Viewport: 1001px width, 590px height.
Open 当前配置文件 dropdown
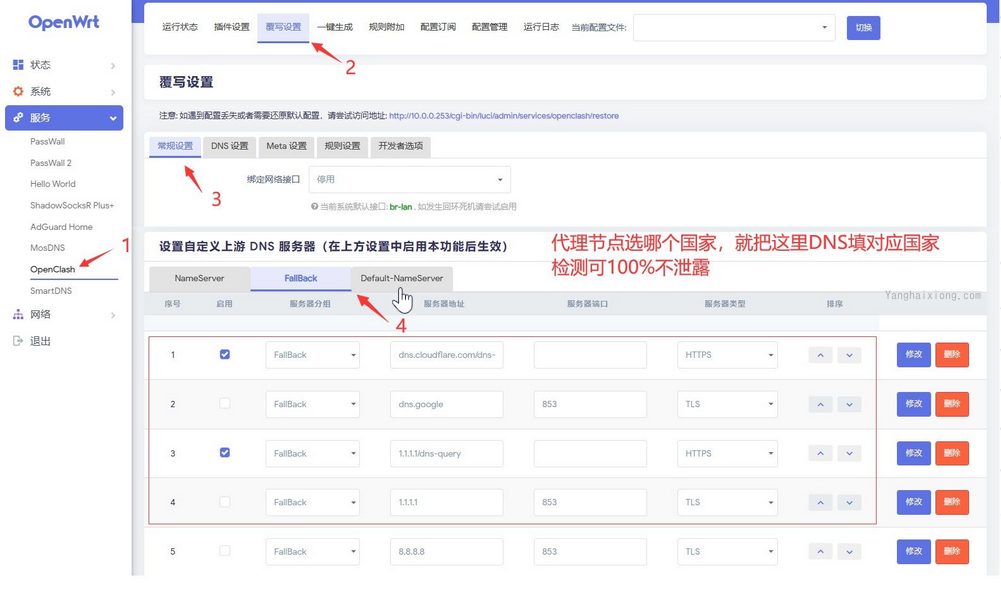(x=734, y=27)
